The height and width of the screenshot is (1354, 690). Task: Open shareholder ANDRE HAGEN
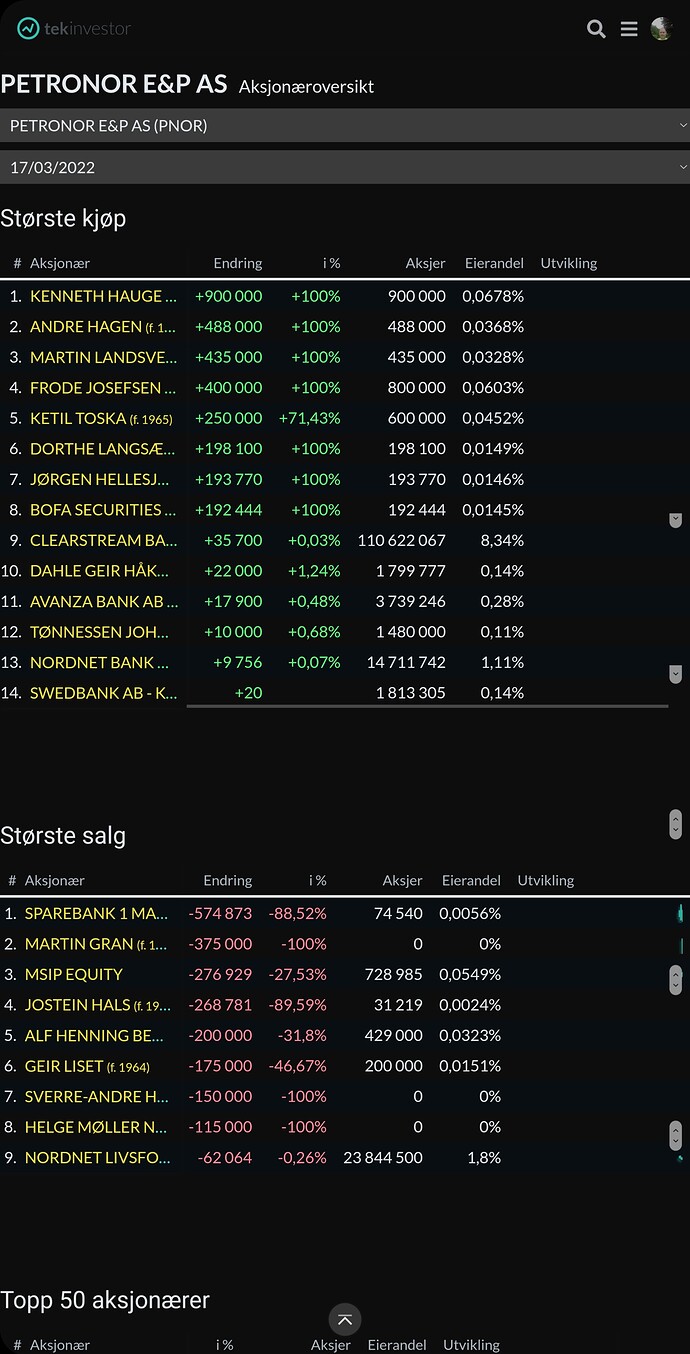103,327
